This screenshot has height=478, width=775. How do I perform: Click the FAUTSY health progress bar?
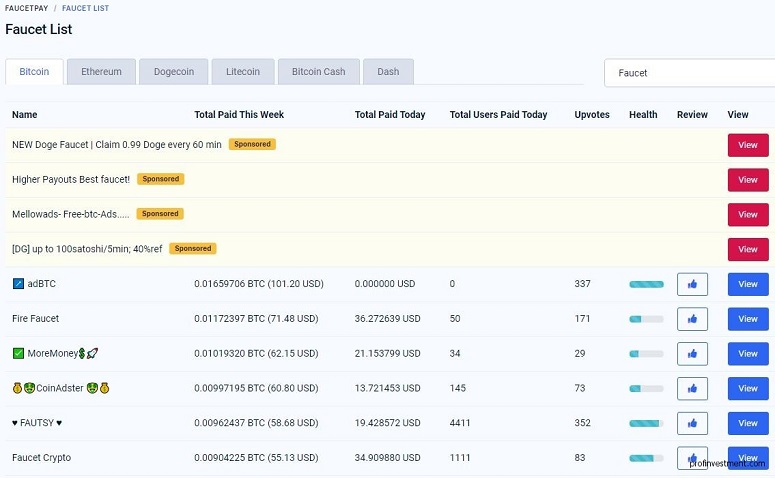tap(646, 423)
